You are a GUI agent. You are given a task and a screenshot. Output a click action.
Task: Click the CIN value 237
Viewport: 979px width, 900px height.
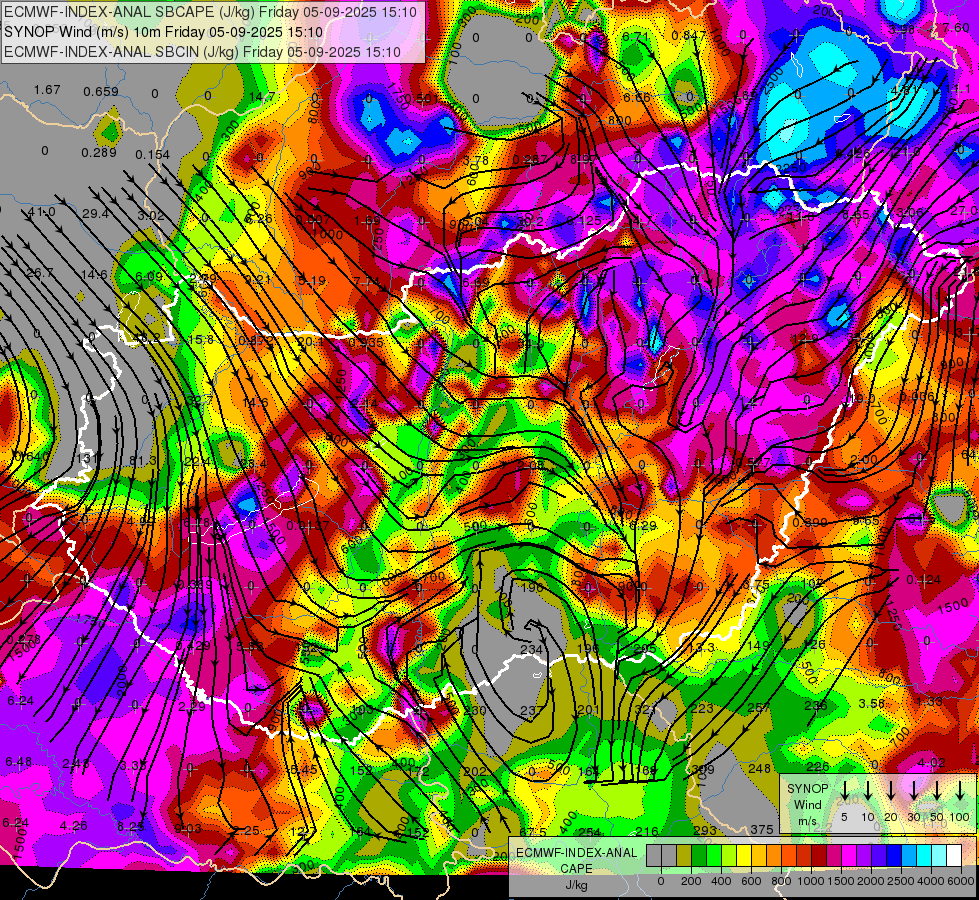pos(531,711)
